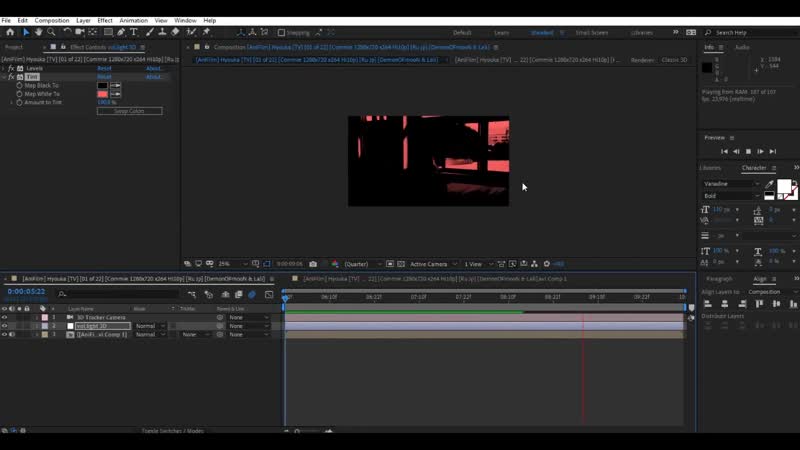Select the Hand tool

click(38, 32)
